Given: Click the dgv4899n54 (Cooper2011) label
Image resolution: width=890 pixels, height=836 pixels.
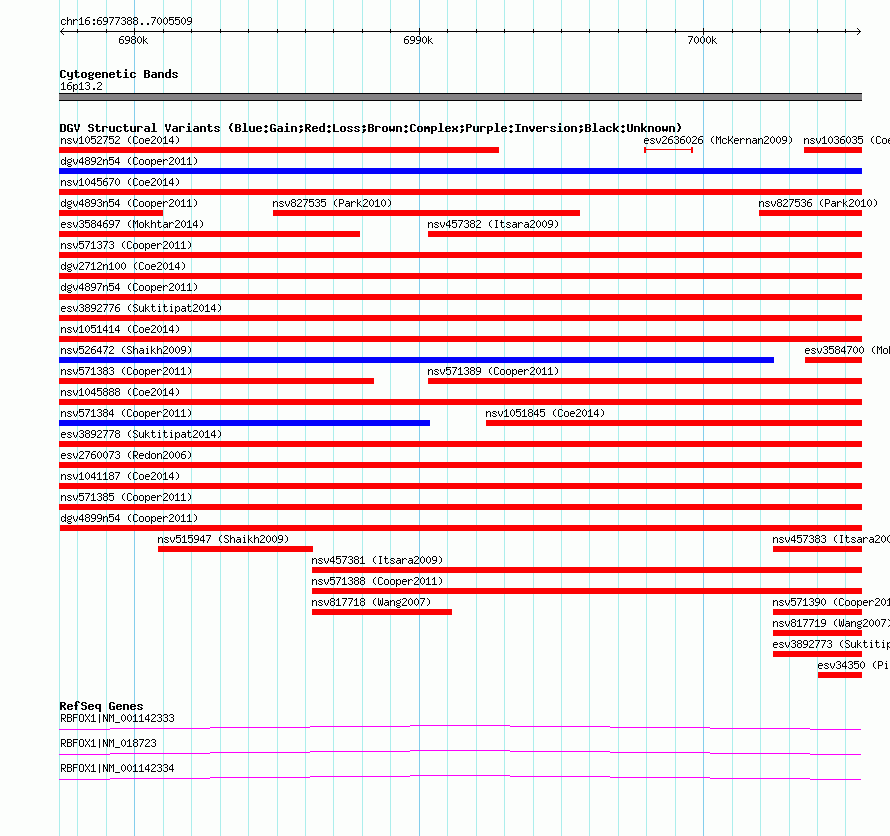Looking at the screenshot, I should point(129,518).
